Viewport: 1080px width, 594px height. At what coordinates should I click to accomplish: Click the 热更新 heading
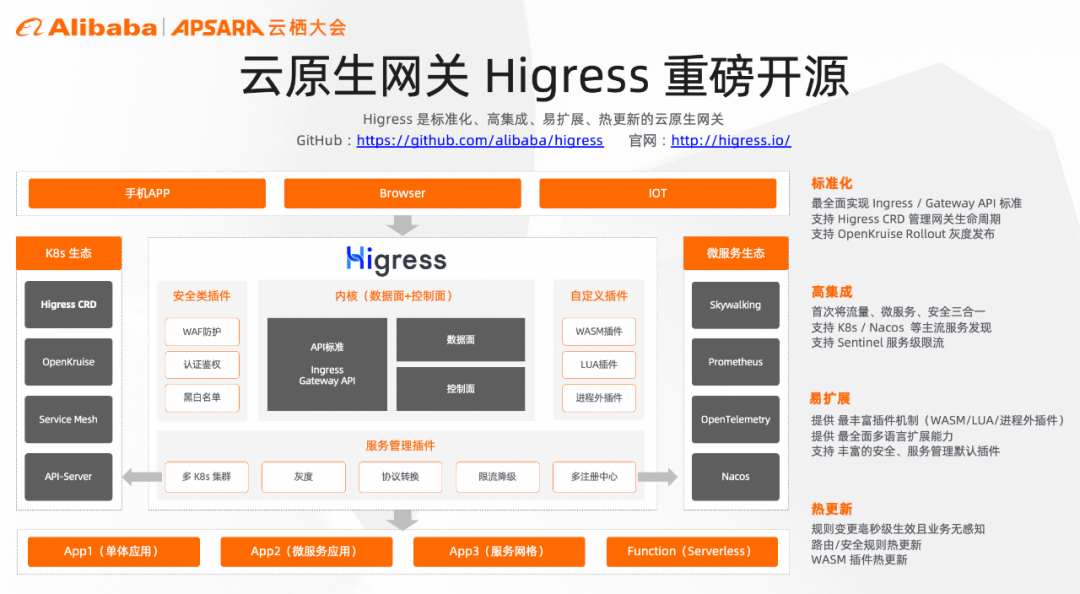[831, 509]
